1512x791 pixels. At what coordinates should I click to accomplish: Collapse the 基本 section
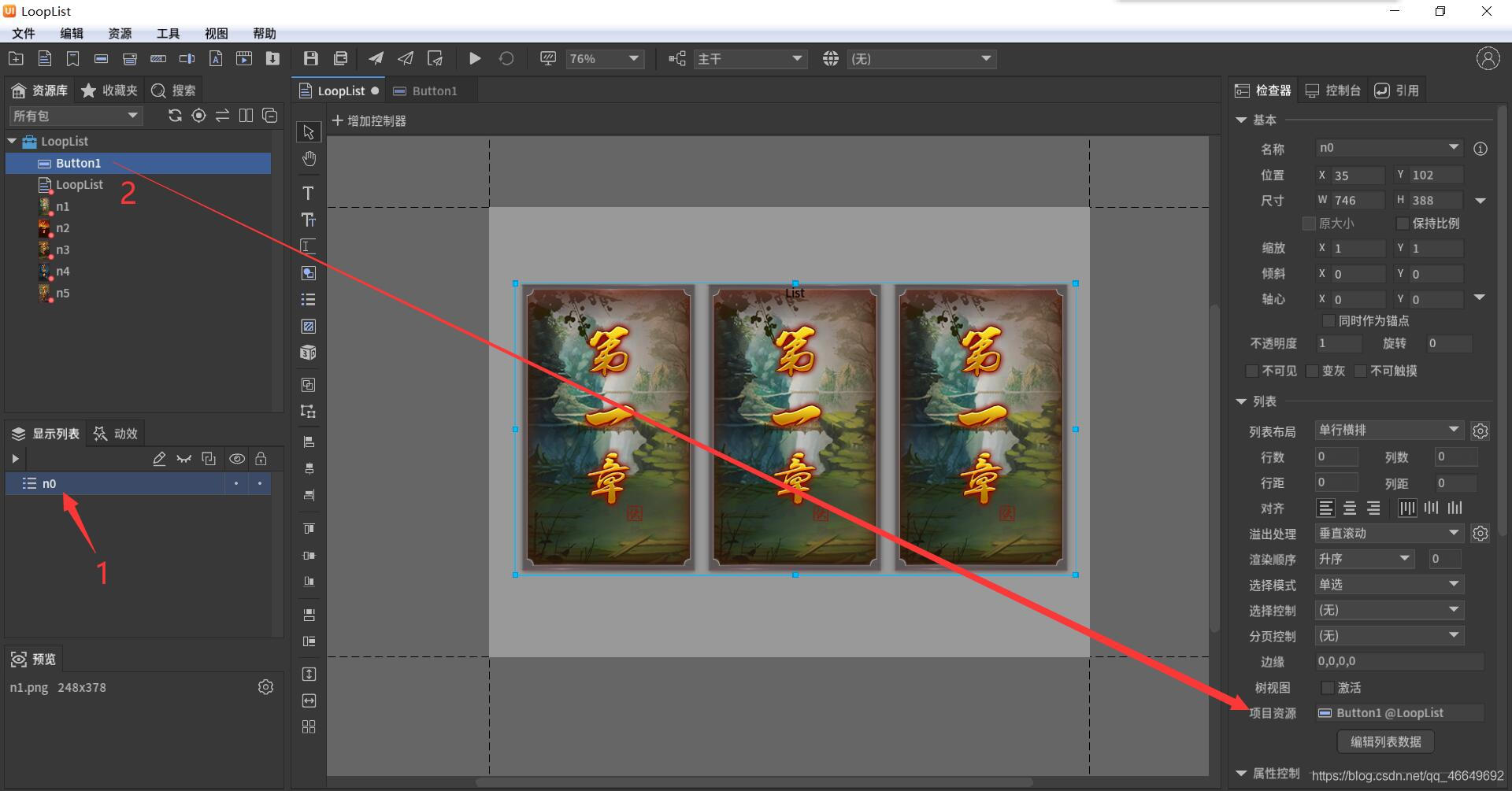[x=1241, y=120]
